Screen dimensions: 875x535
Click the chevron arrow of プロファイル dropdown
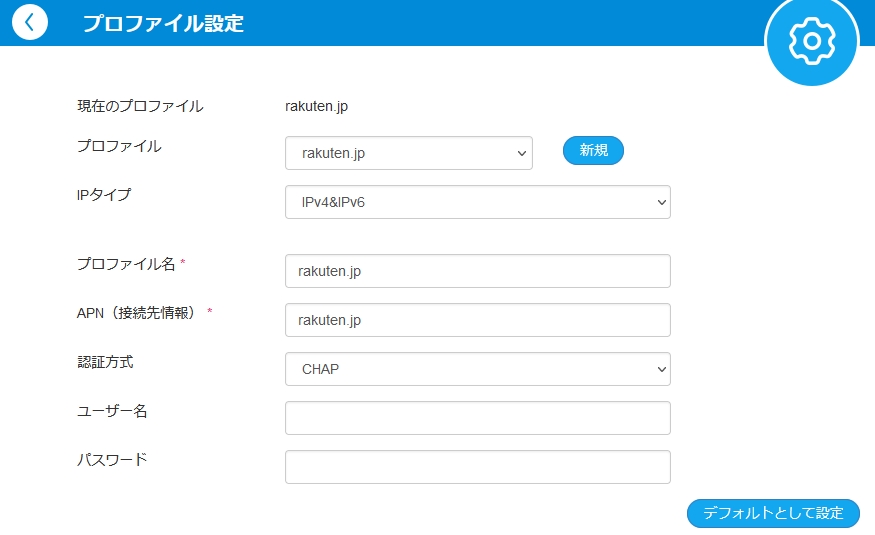(x=522, y=153)
